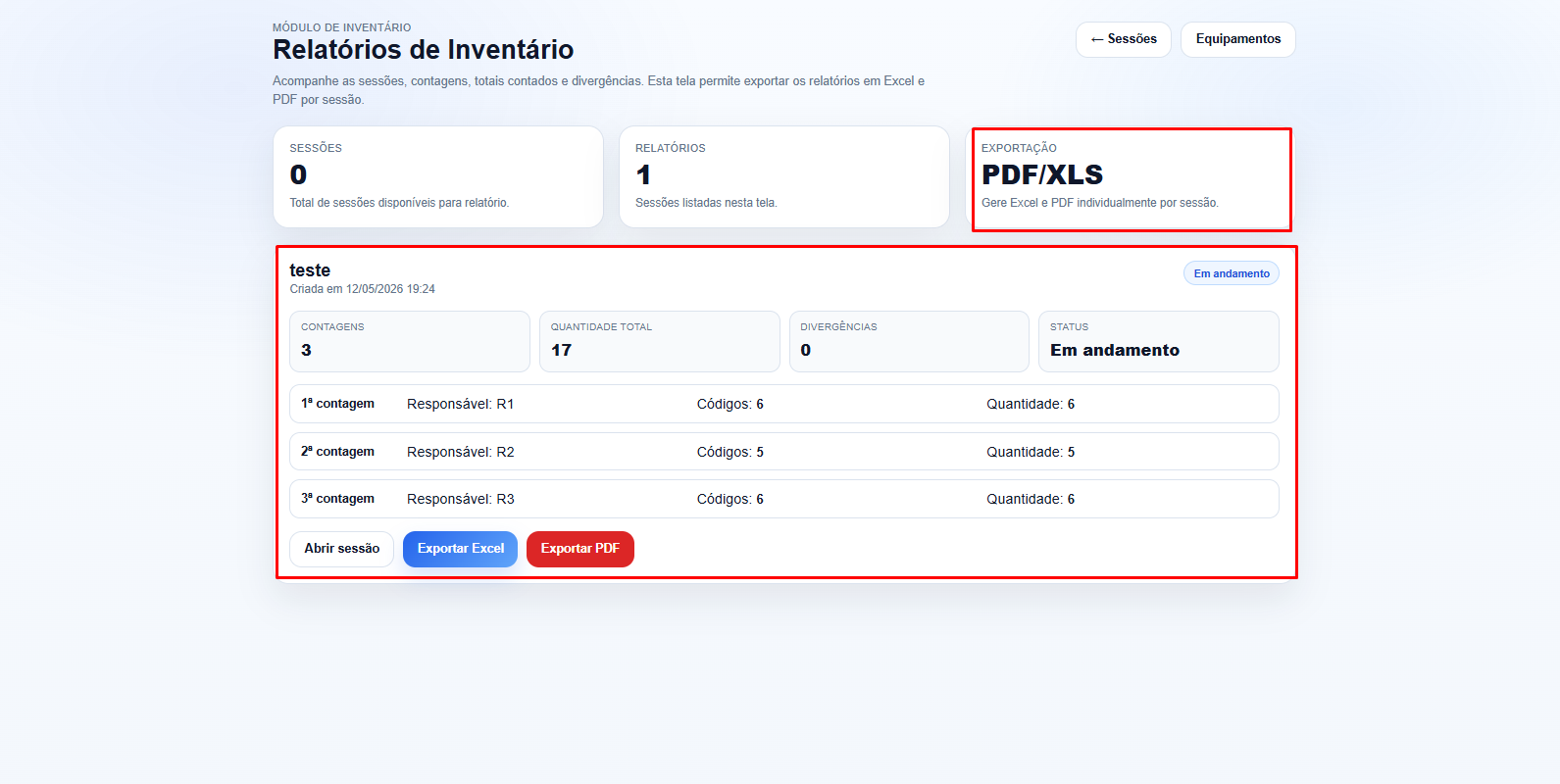This screenshot has height=784, width=1560.
Task: Click the 'Criada em 12/05/2026 19:24' text
Action: point(362,289)
